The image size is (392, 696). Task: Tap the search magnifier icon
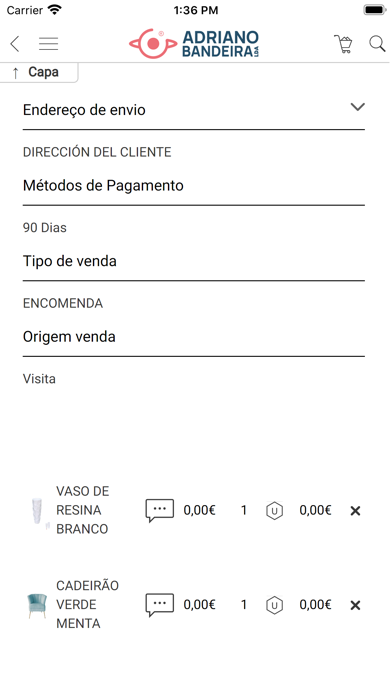click(x=377, y=44)
